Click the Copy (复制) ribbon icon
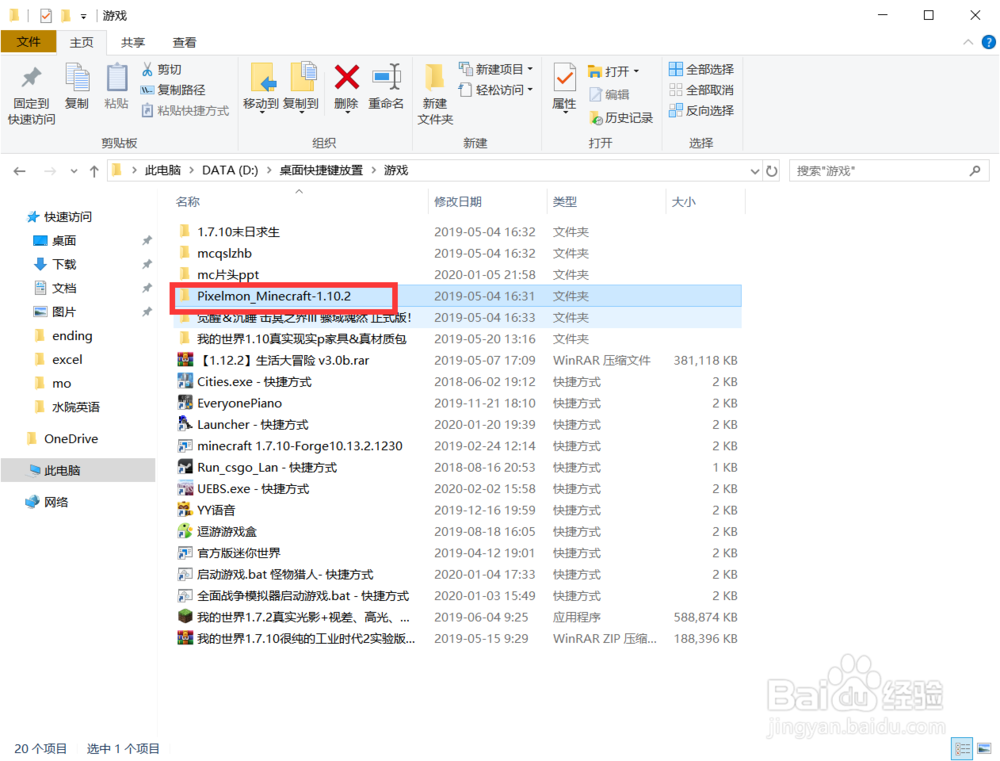The image size is (1000, 761). point(77,86)
